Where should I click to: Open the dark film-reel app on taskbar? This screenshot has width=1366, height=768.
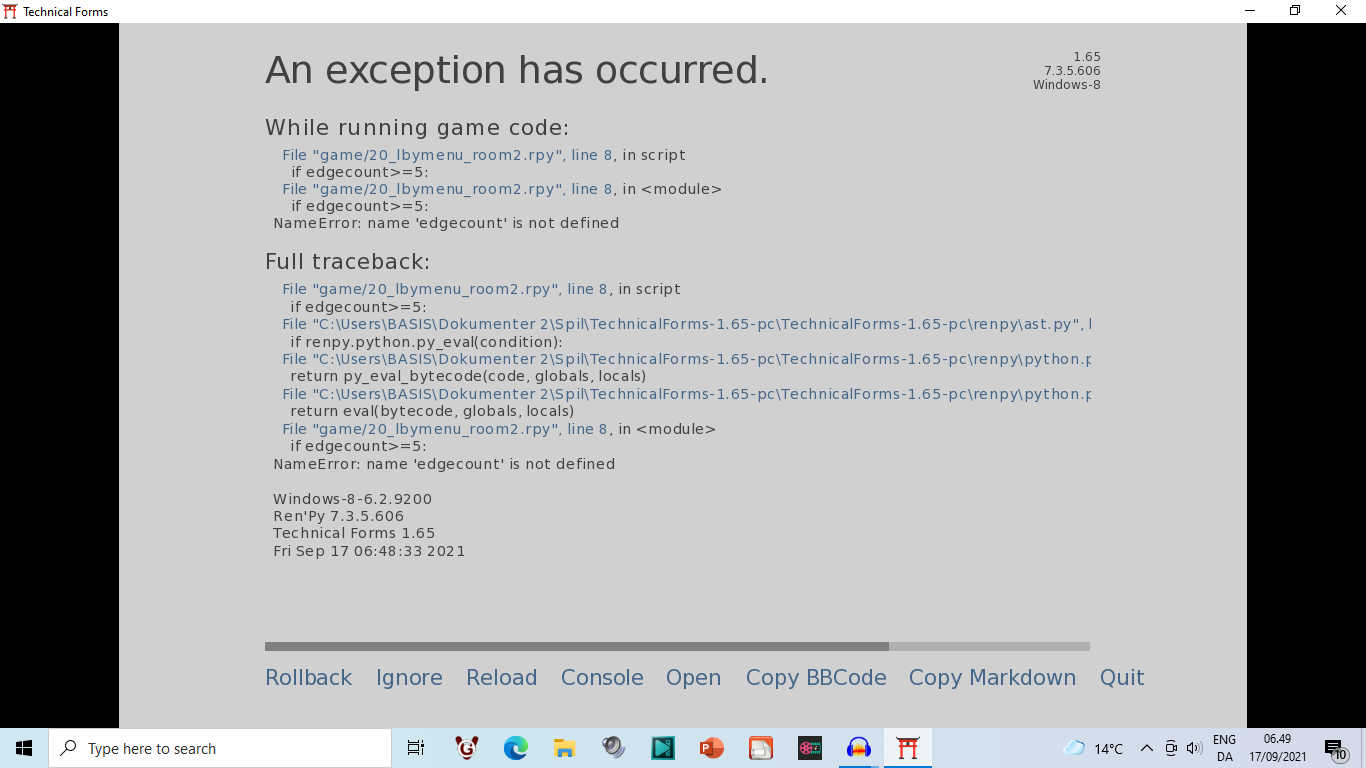809,748
